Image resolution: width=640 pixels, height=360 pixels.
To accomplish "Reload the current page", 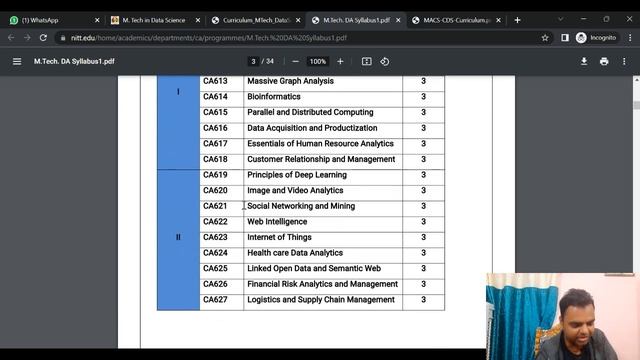I will coord(43,38).
